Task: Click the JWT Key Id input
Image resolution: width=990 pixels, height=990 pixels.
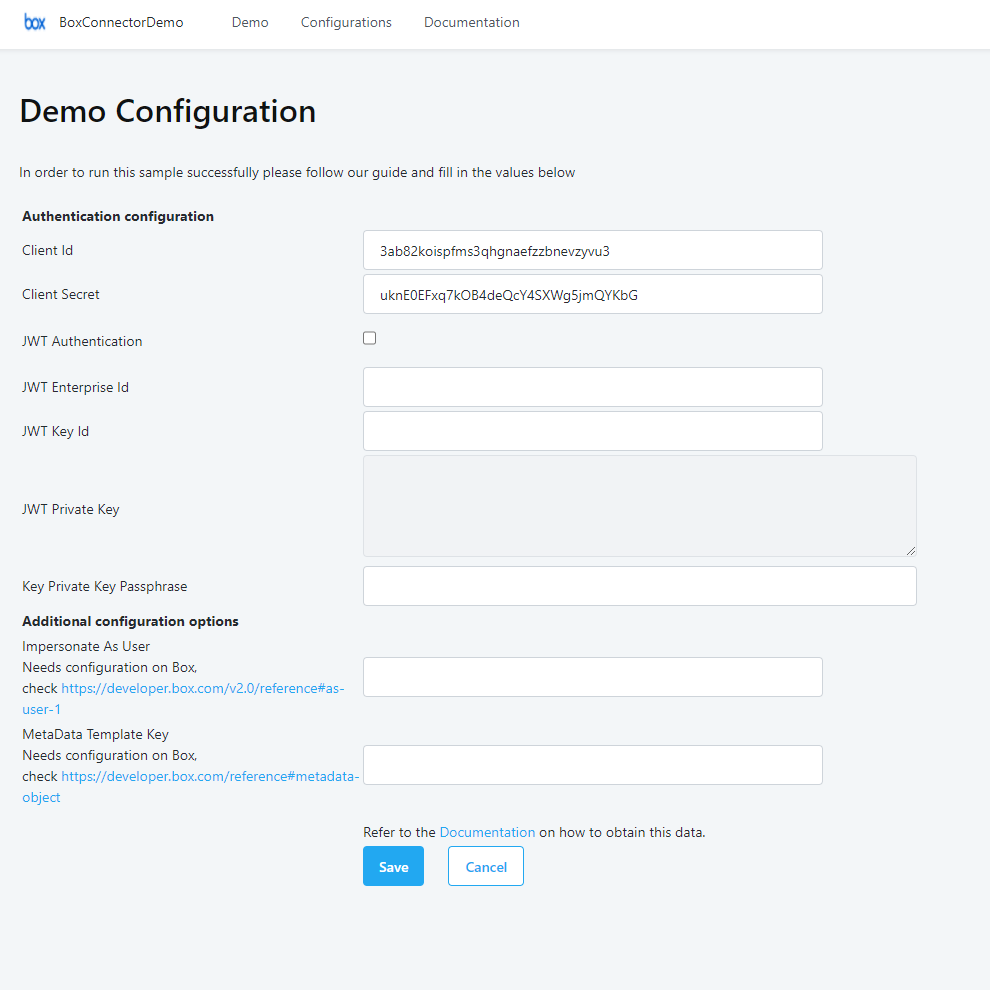Action: point(592,431)
